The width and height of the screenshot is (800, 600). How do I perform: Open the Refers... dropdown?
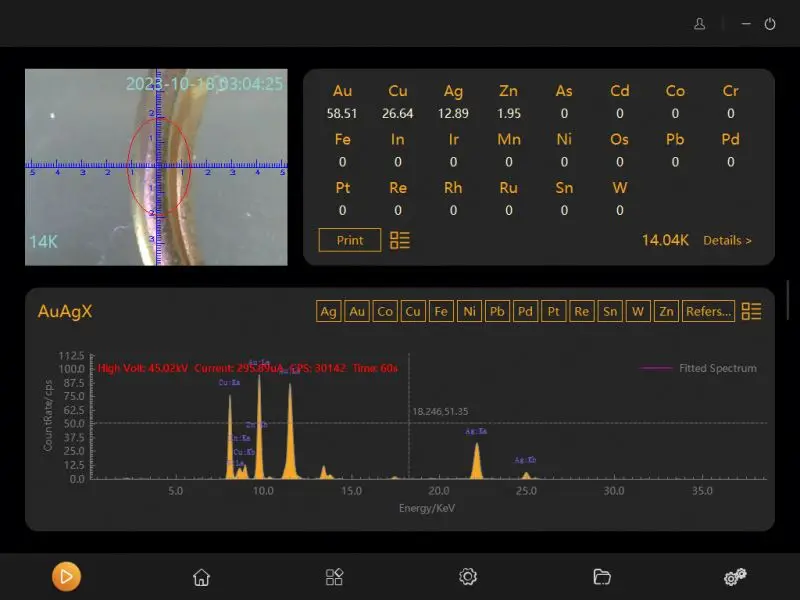708,311
